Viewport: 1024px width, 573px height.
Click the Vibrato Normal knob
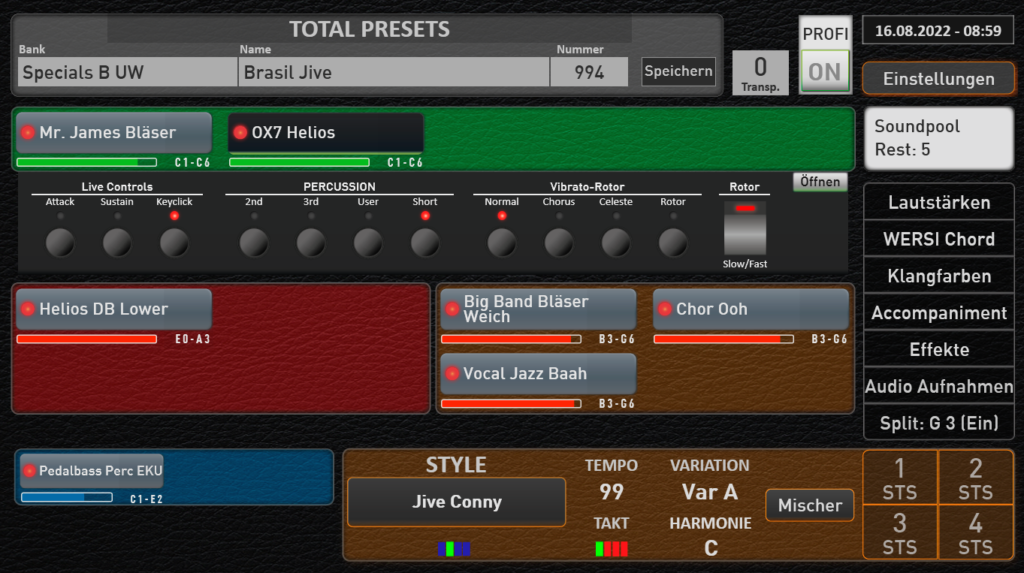(x=502, y=243)
